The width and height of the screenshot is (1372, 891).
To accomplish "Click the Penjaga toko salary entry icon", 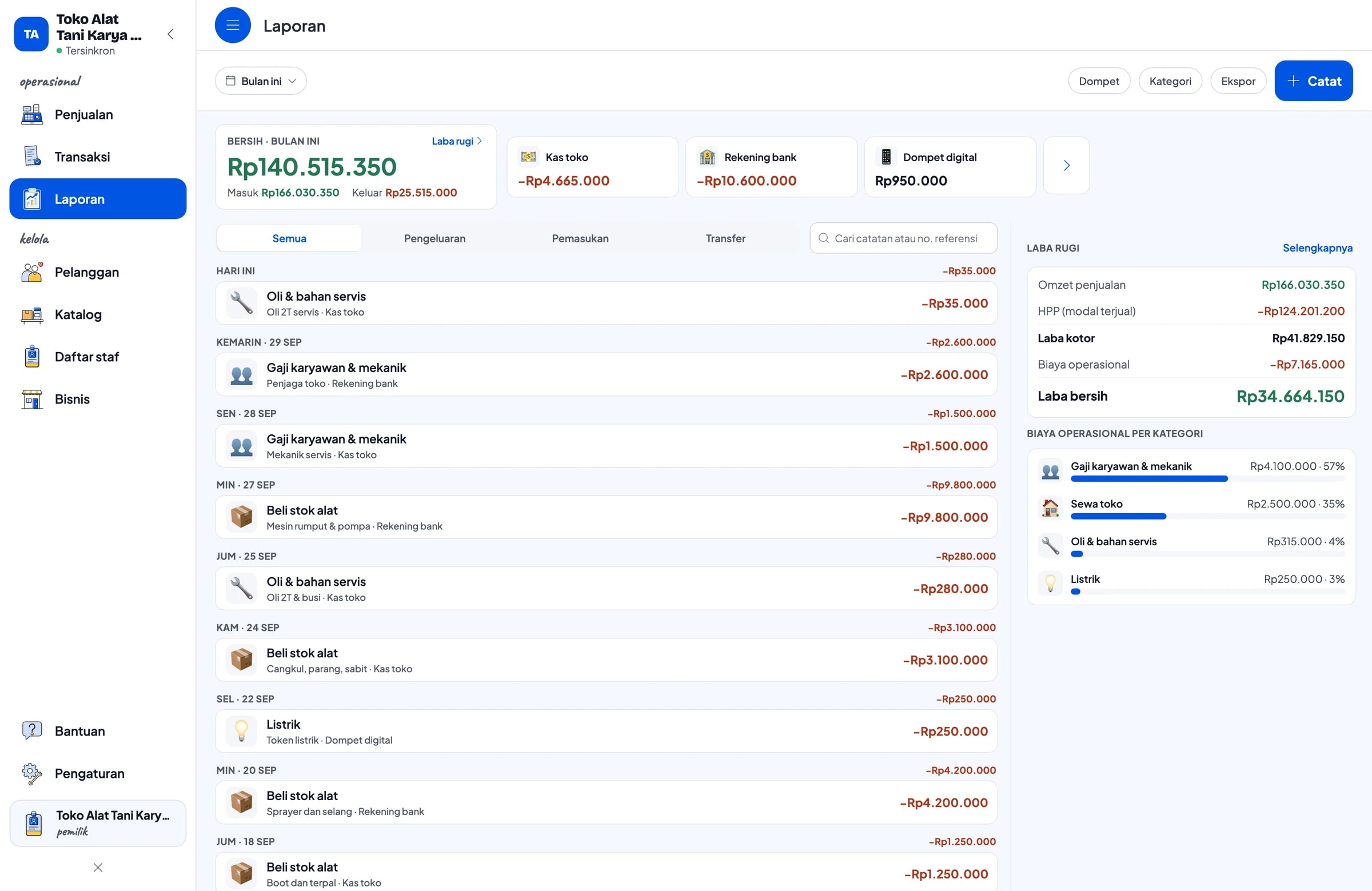I will click(242, 374).
